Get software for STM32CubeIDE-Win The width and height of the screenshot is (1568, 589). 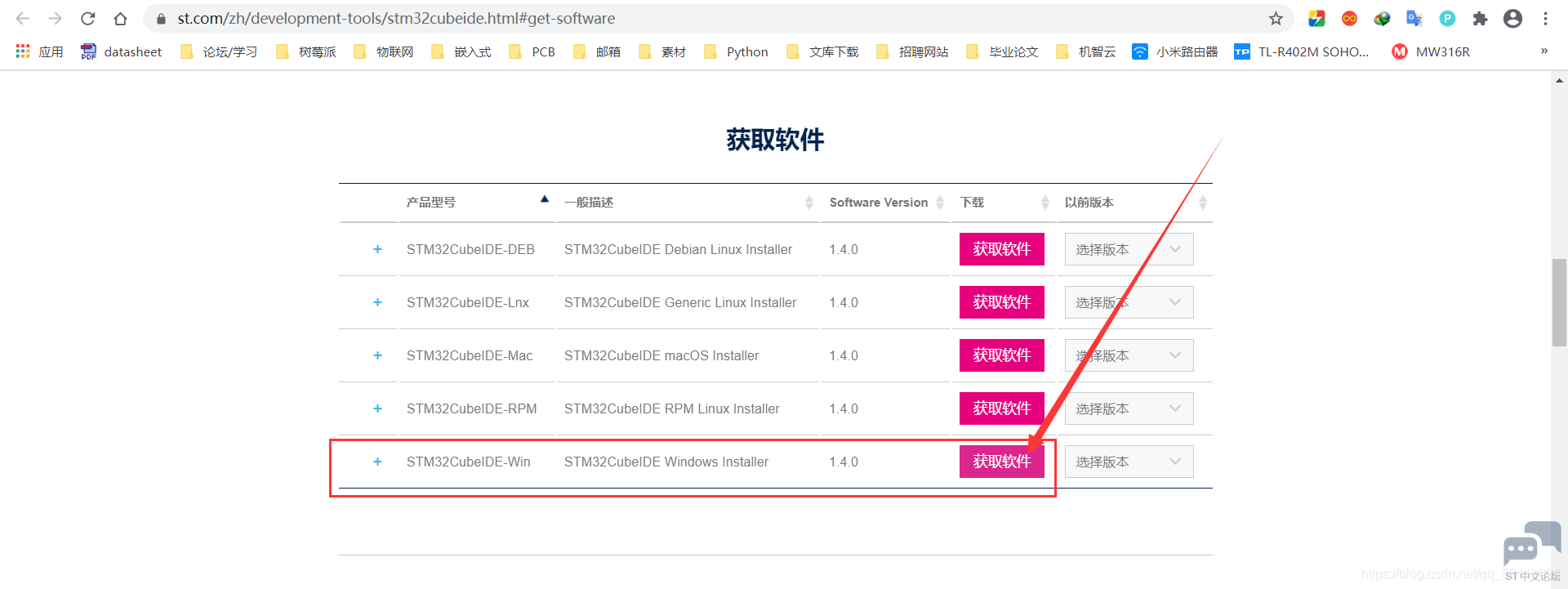click(1002, 462)
